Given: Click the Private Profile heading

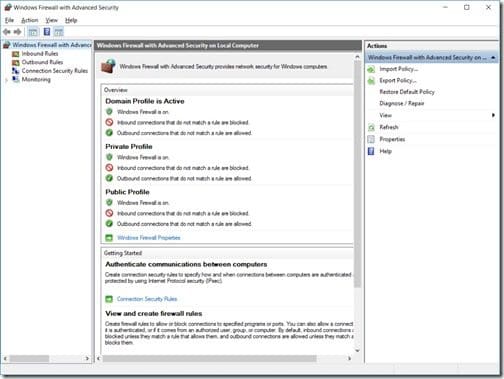Looking at the screenshot, I should [x=129, y=147].
